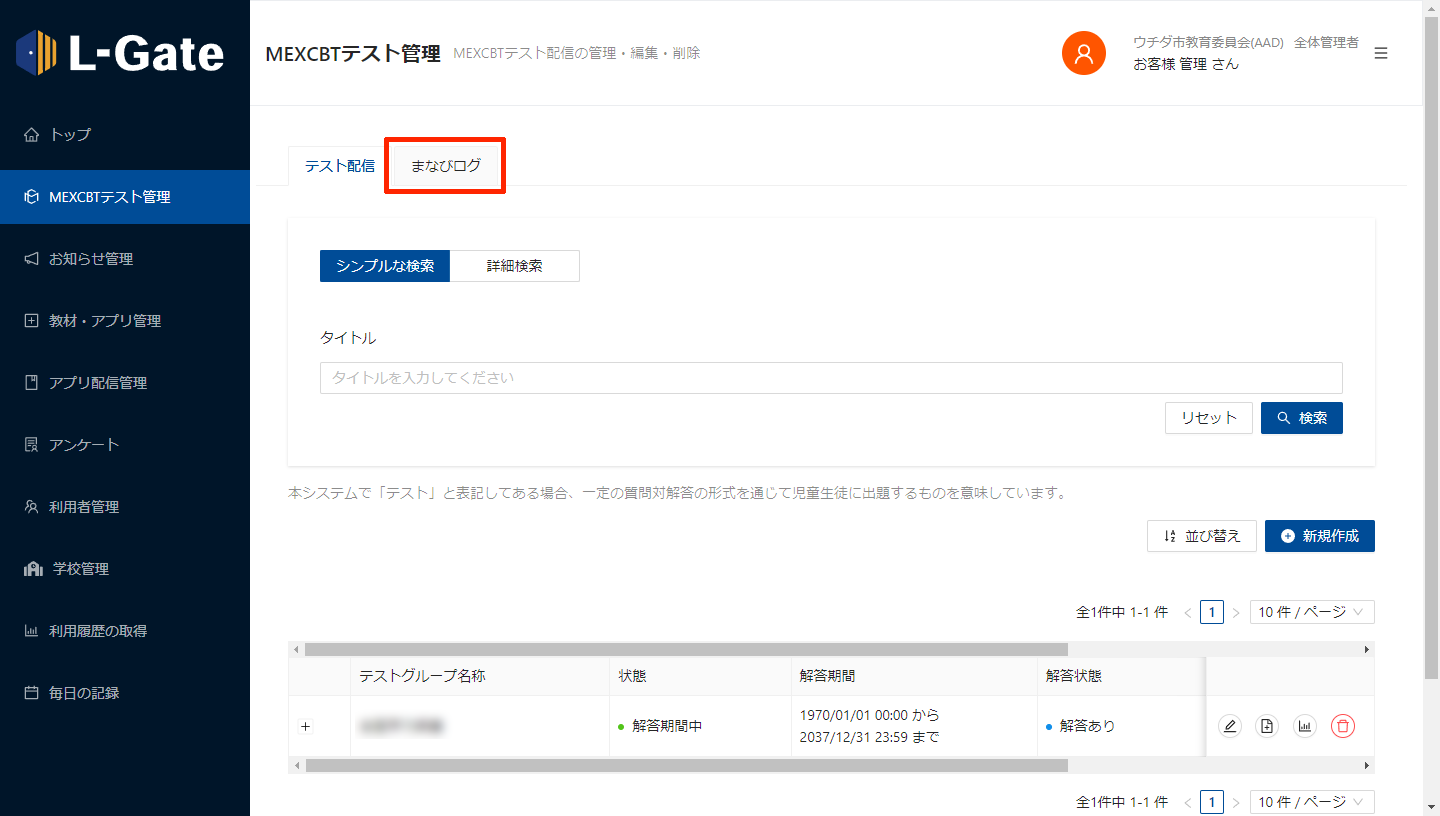Open お知らせ管理 in the sidebar

point(91,259)
